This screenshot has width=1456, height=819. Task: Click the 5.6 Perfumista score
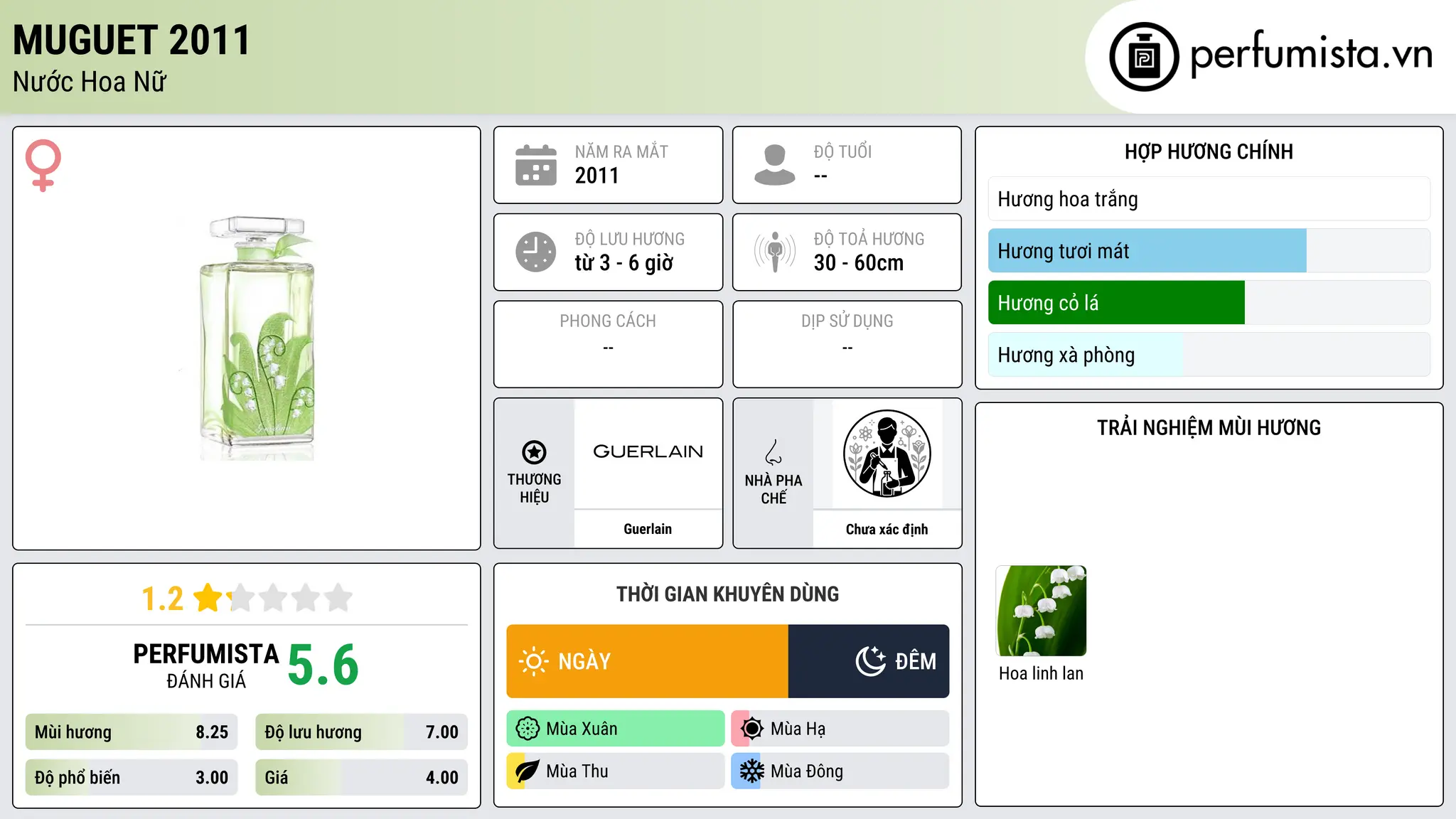click(x=323, y=665)
